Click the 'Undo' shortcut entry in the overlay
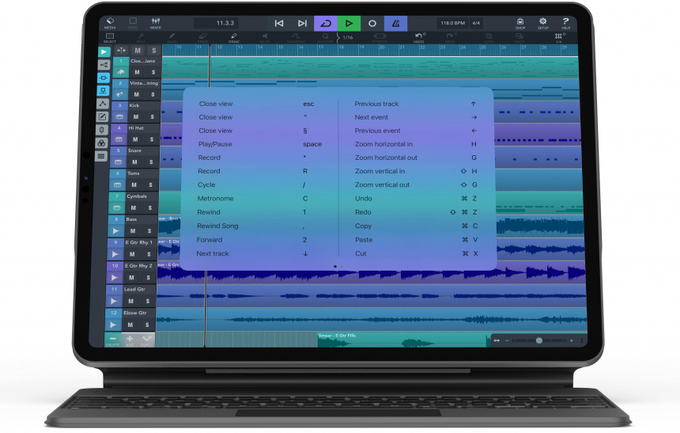This screenshot has height=433, width=680. coord(363,198)
